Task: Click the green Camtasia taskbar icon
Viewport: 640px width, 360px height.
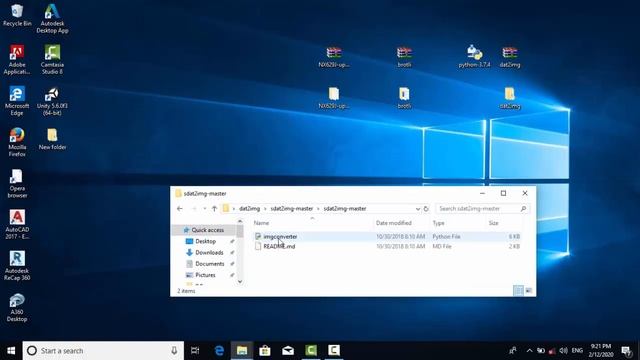Action: coord(311,351)
